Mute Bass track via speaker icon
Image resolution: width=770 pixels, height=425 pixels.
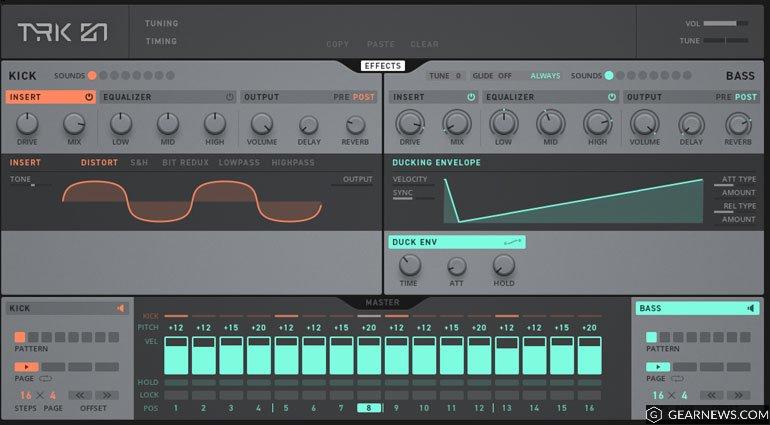(x=750, y=309)
